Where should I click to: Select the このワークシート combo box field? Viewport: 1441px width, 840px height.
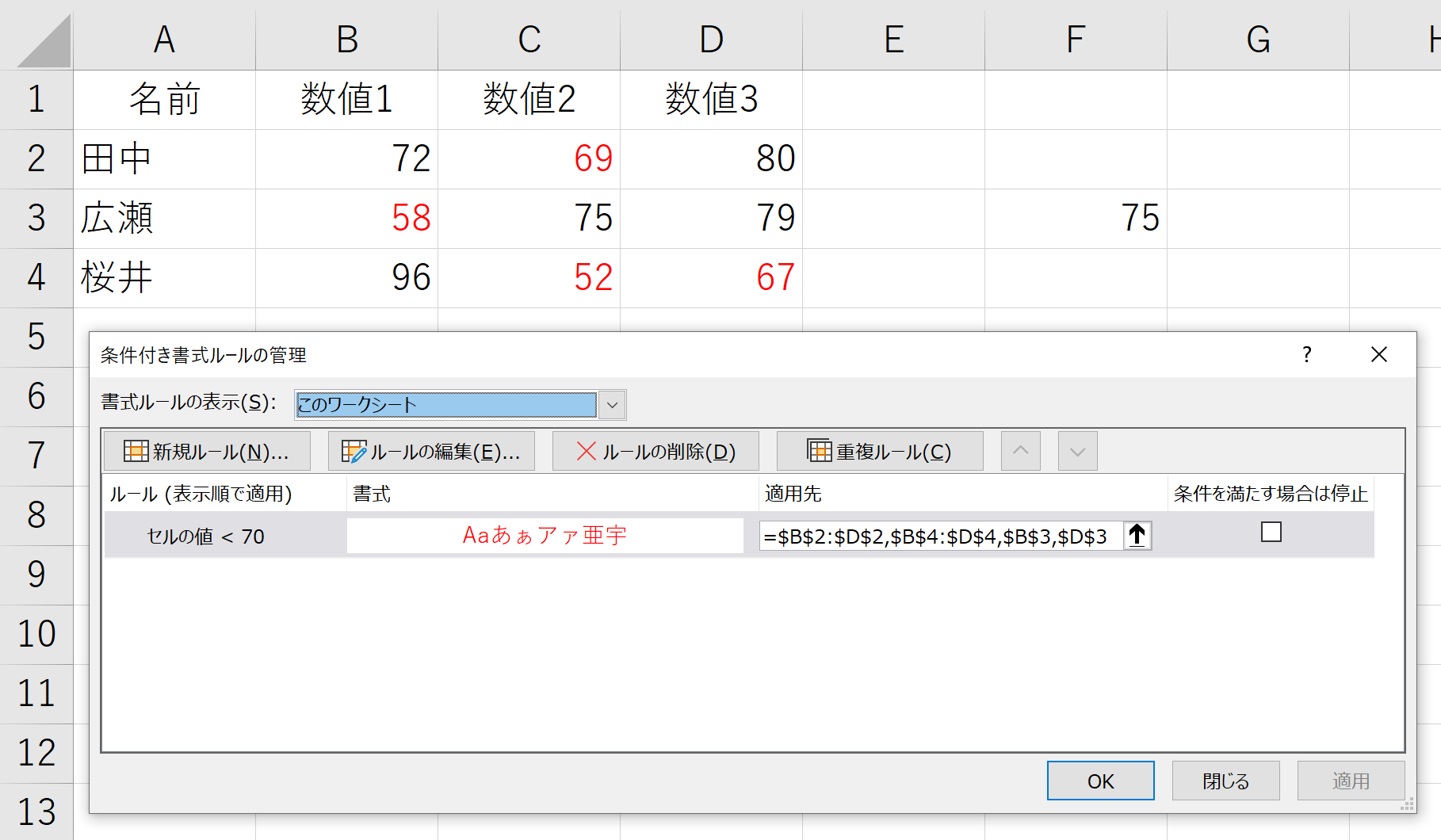(x=445, y=405)
